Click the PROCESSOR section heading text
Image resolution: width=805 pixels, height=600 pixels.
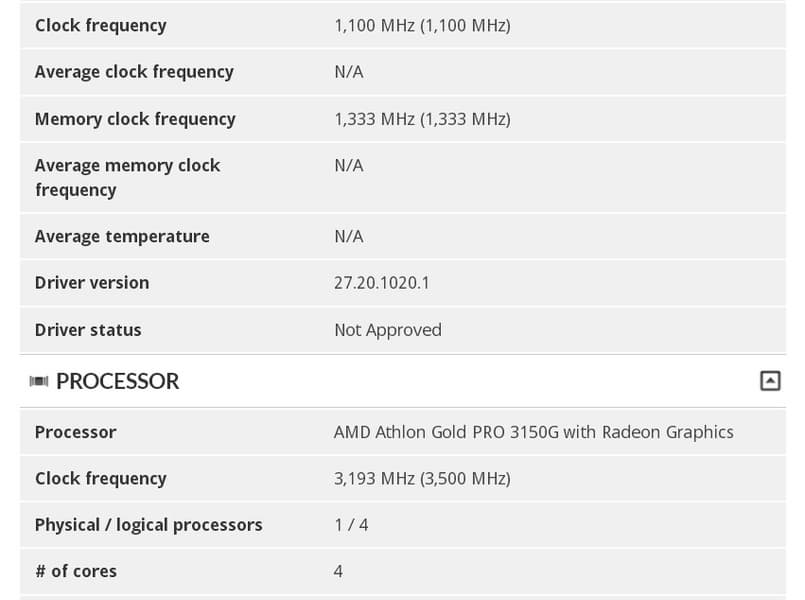117,381
